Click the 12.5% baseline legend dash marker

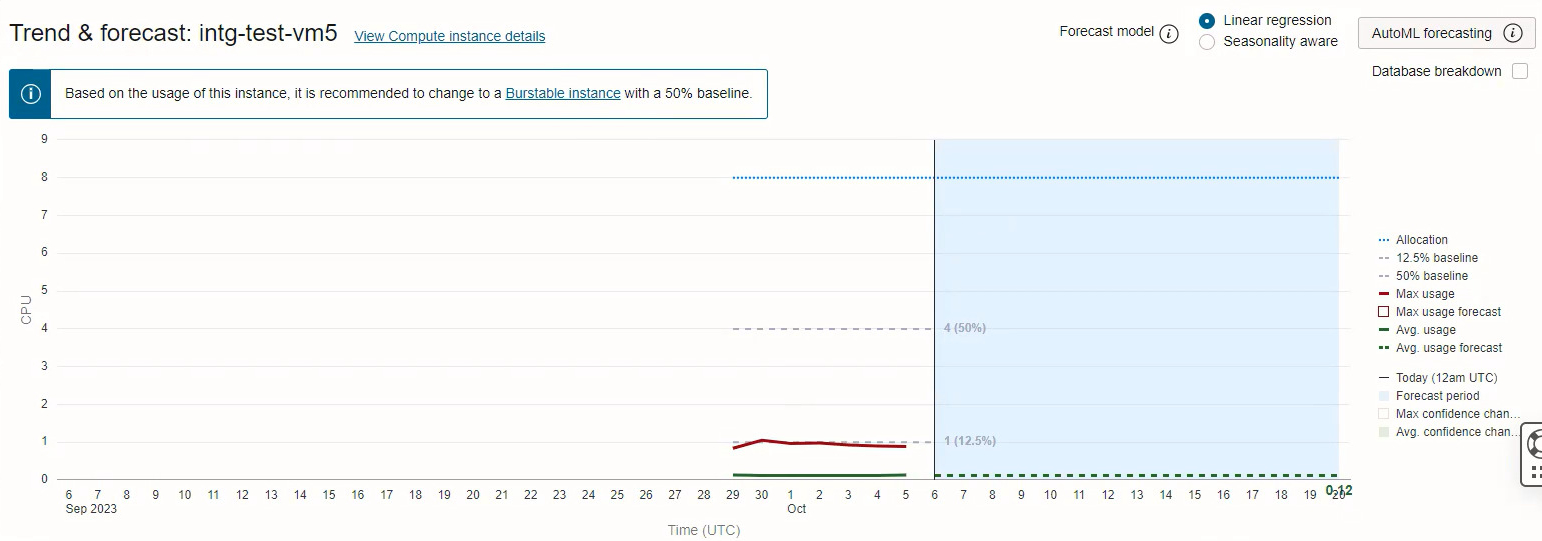[1384, 258]
